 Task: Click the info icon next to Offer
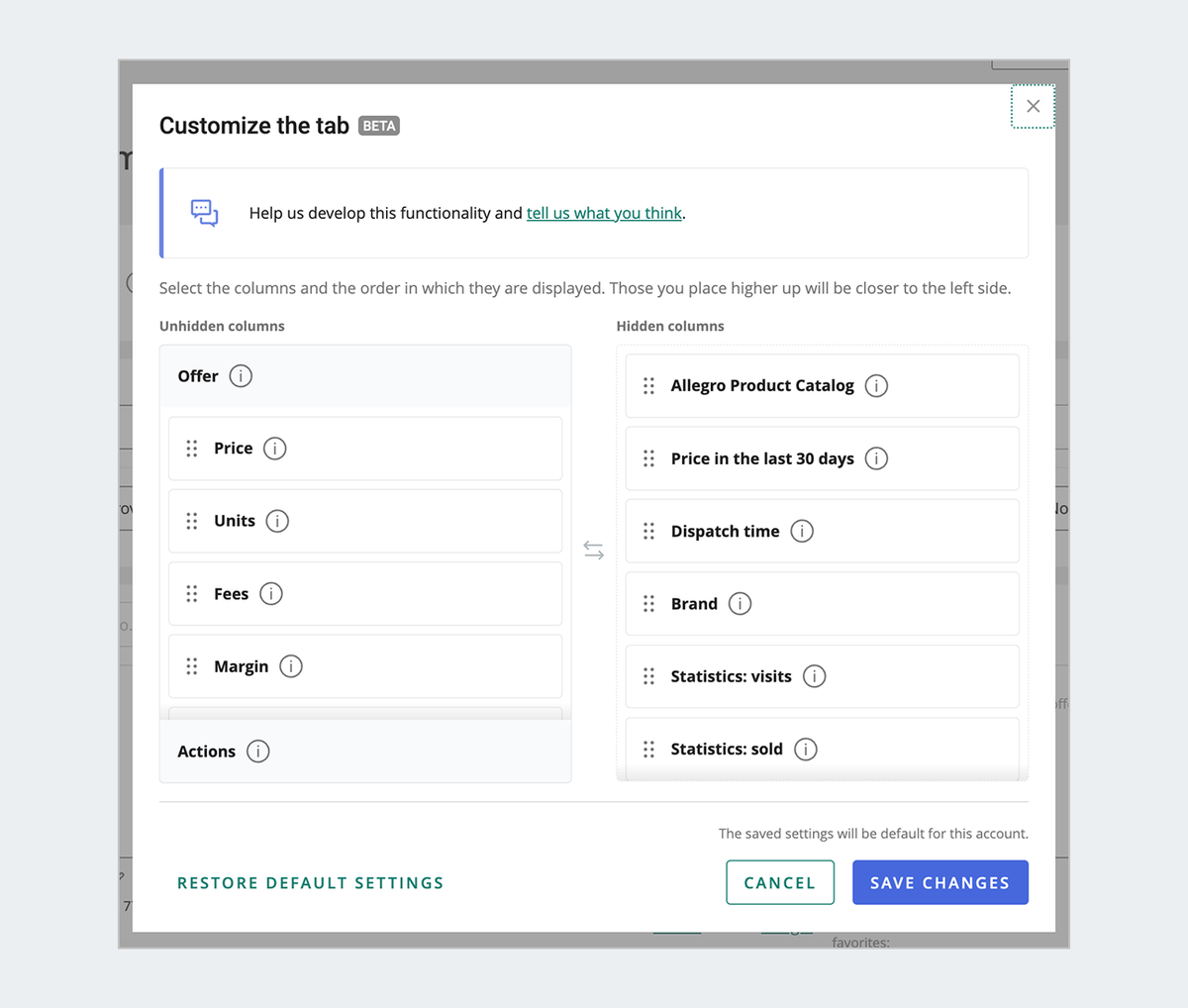tap(241, 376)
